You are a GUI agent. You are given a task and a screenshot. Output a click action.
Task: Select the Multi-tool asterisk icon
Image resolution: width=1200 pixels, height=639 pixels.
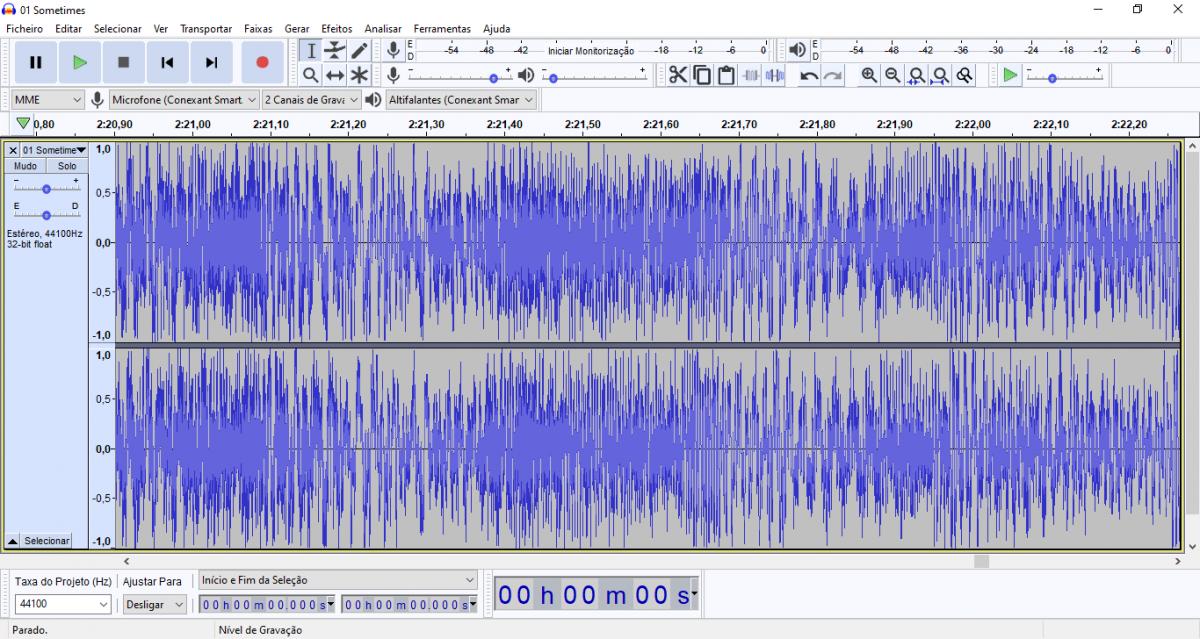click(x=359, y=75)
